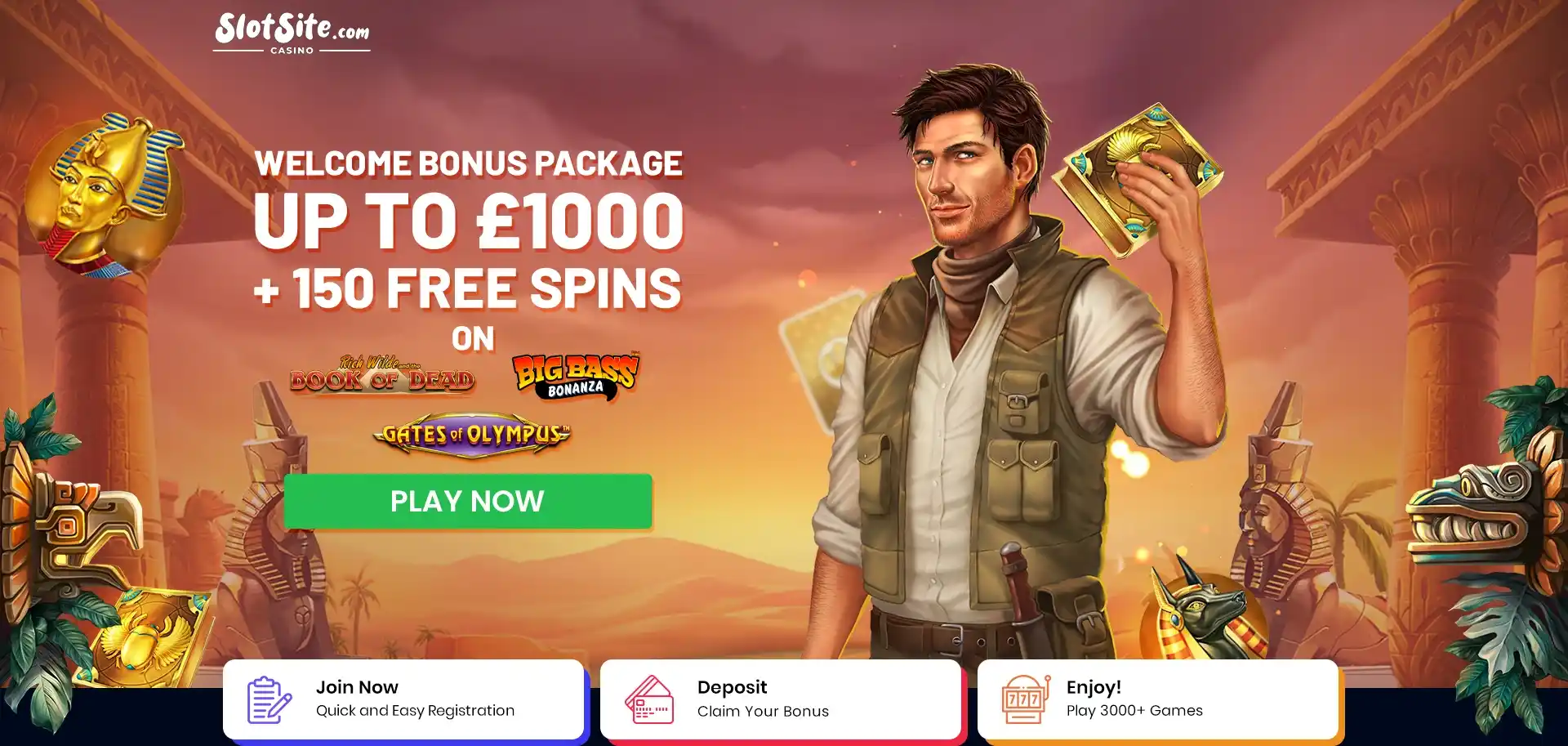Click the Join Now clipboard icon
Screen dimensions: 1568x746
click(x=269, y=699)
